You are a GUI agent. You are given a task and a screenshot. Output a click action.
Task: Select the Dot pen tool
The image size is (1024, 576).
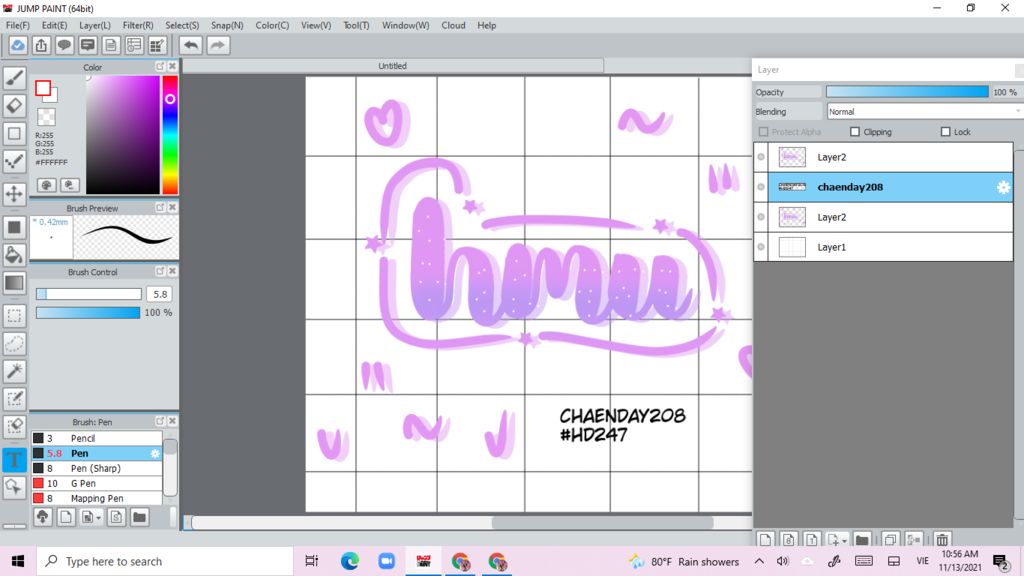[14, 162]
